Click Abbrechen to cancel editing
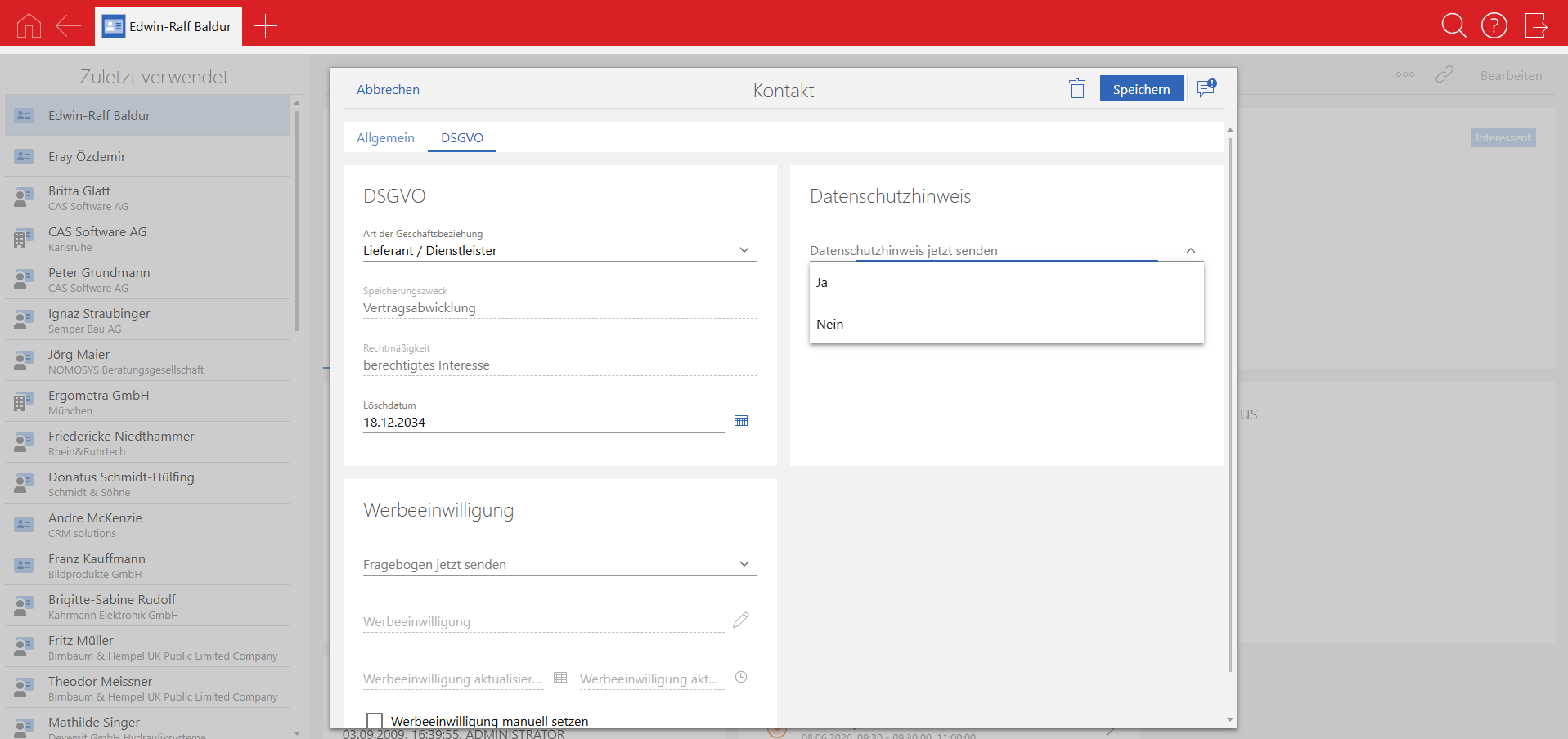The width and height of the screenshot is (1568, 739). coord(388,89)
